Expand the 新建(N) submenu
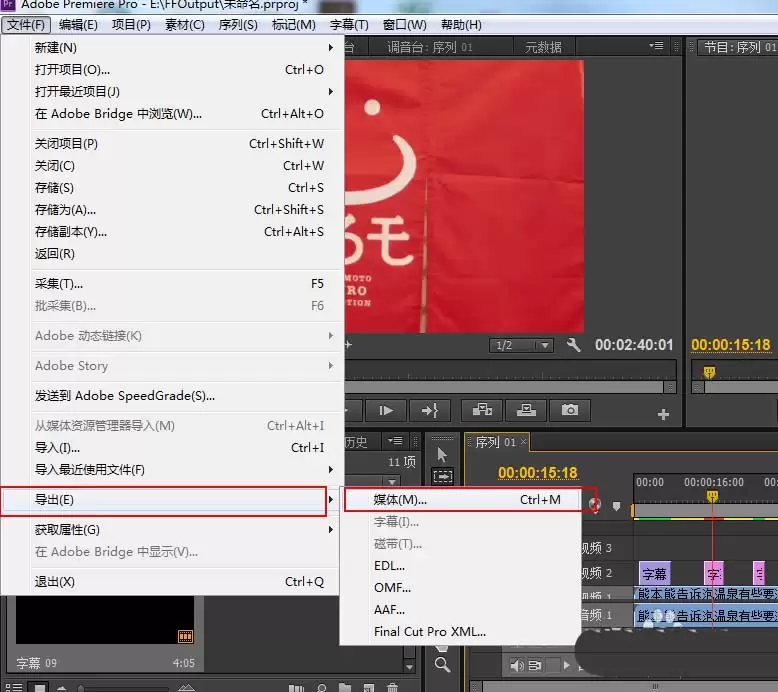778x692 pixels. point(184,48)
